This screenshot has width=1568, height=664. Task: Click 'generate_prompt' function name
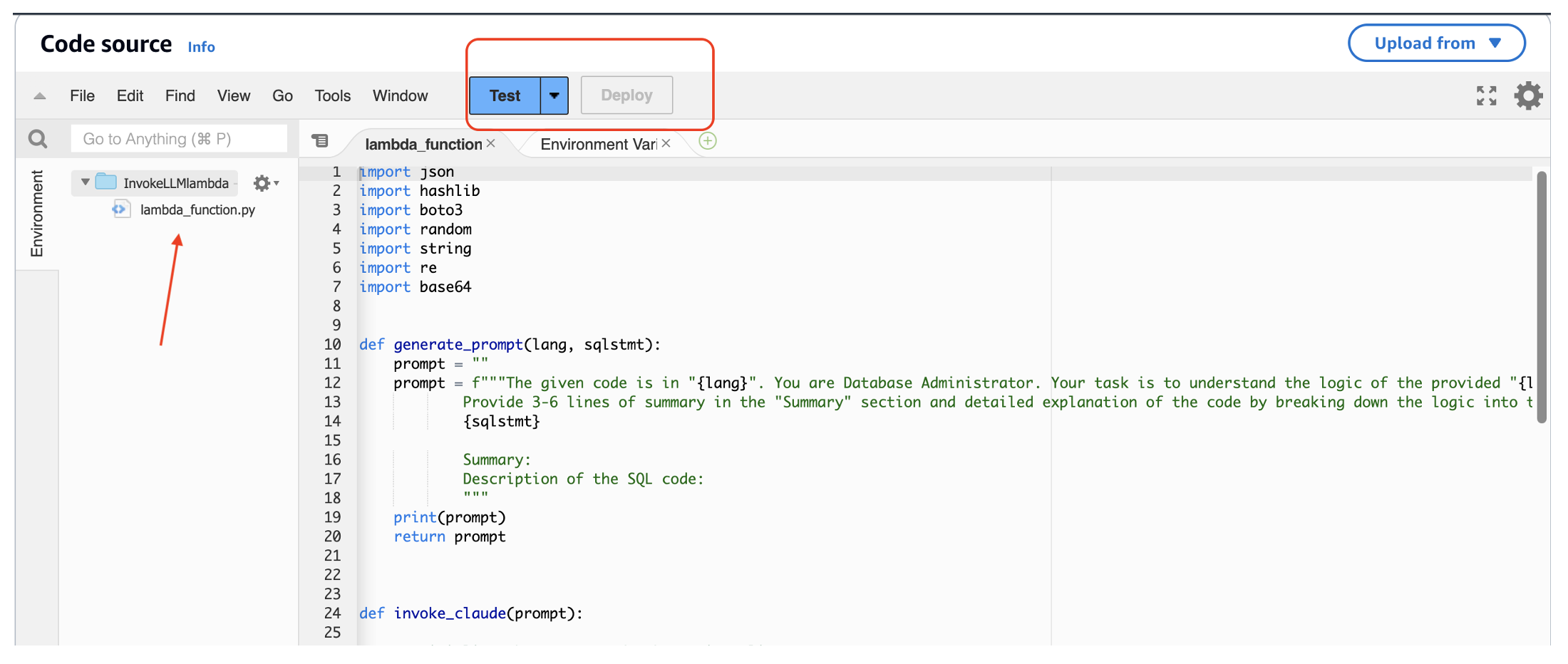pyautogui.click(x=458, y=345)
